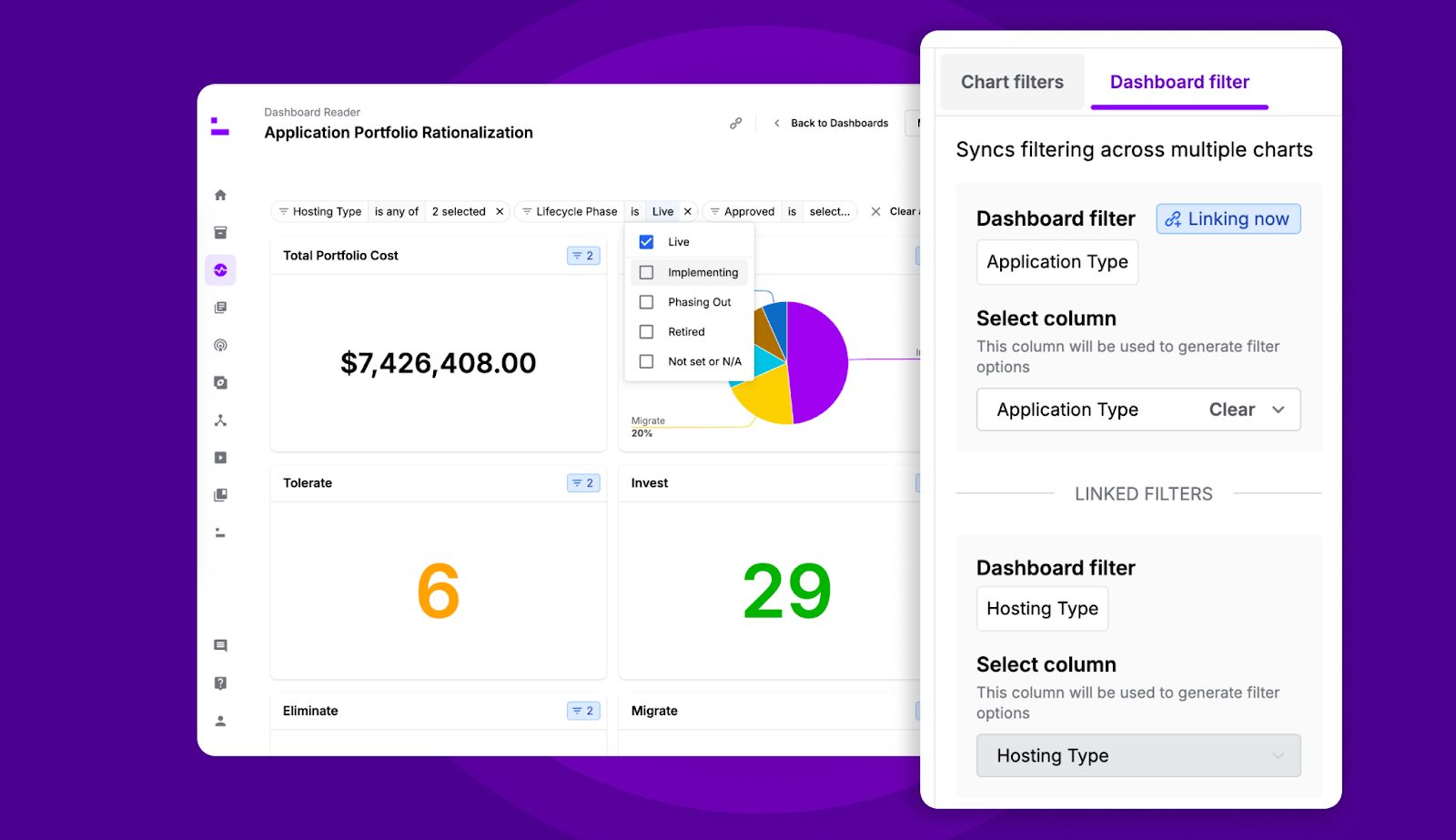Enable the Phasing Out checkbox
Viewport: 1456px width, 840px height.
[x=646, y=301]
